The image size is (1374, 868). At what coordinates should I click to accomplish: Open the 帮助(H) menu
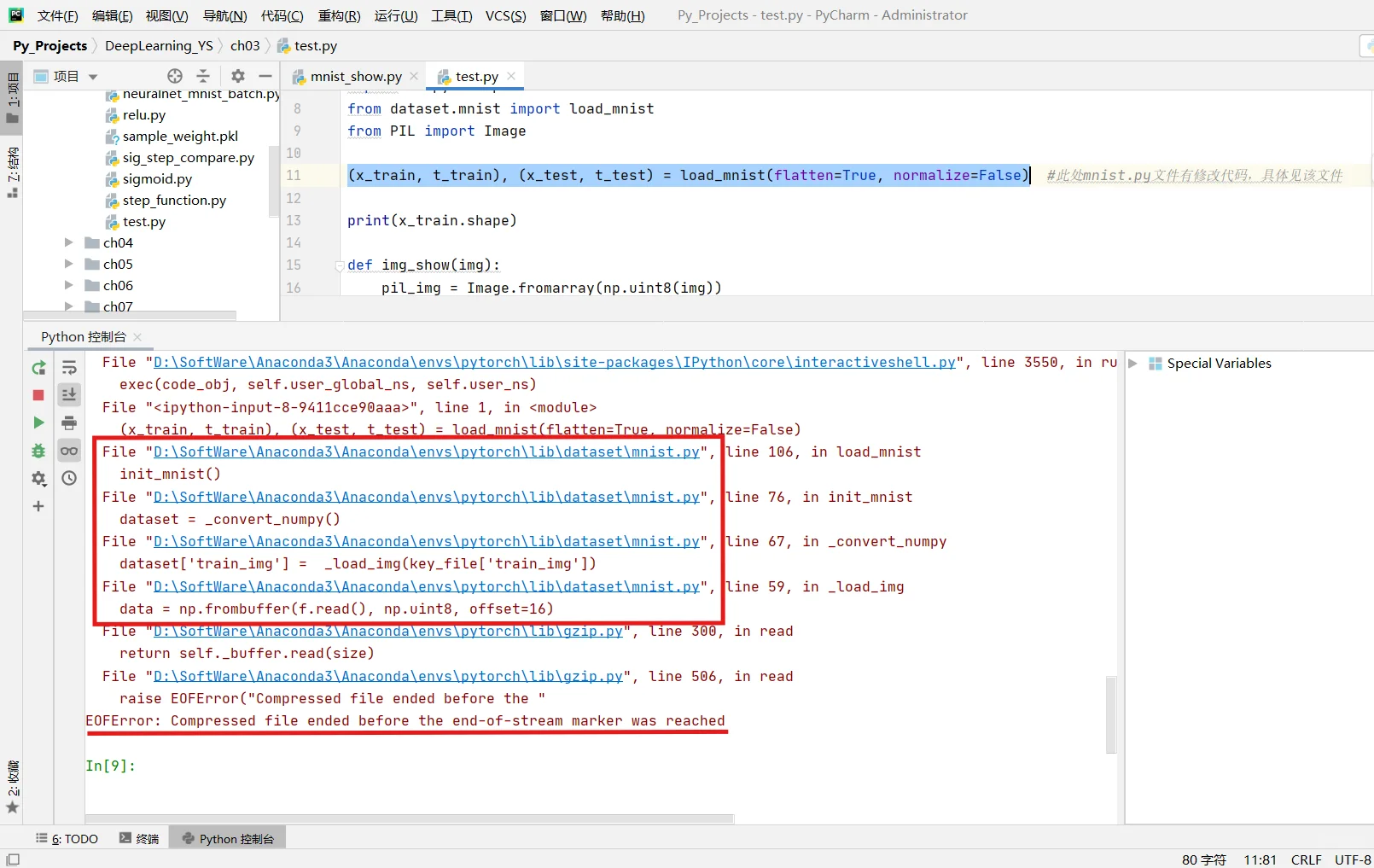pyautogui.click(x=623, y=15)
